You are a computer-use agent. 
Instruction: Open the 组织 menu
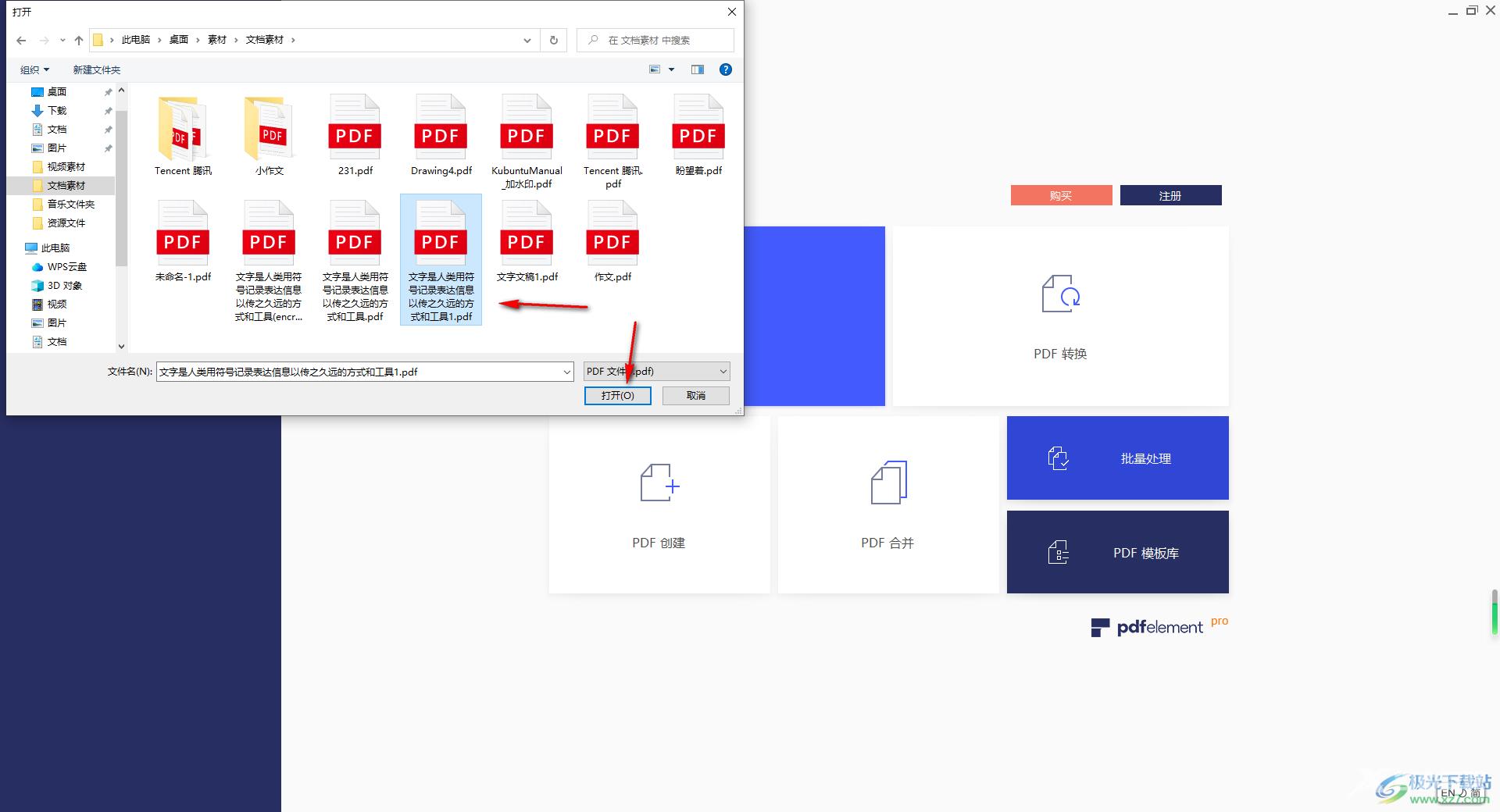34,69
